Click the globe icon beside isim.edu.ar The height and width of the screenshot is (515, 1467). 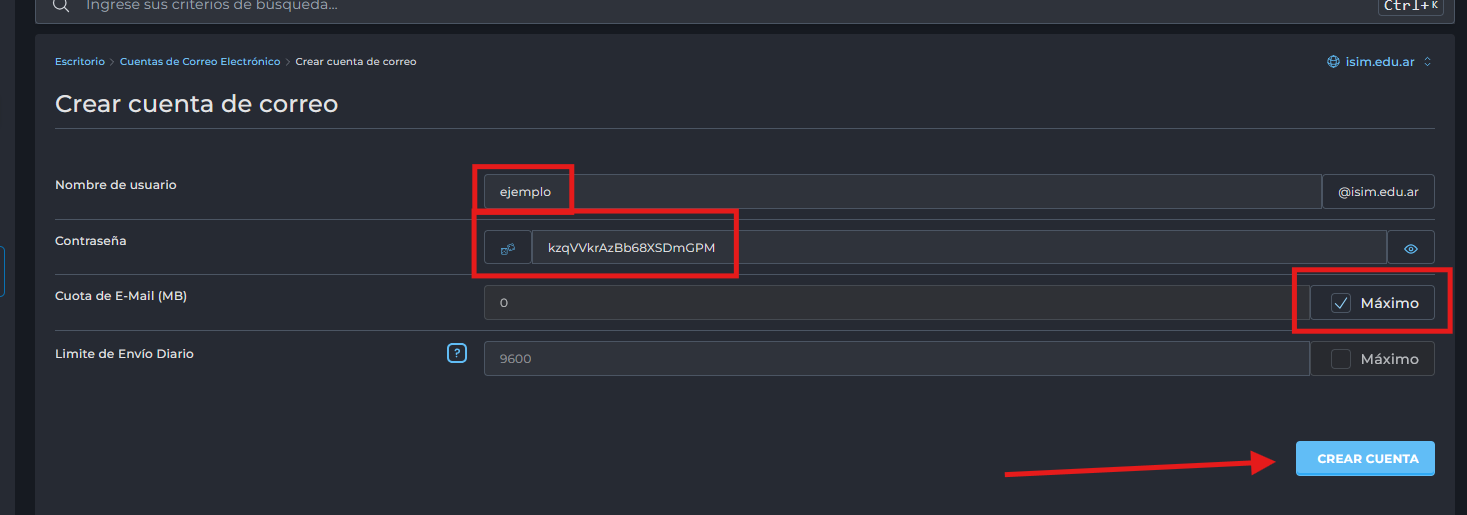pos(1333,62)
